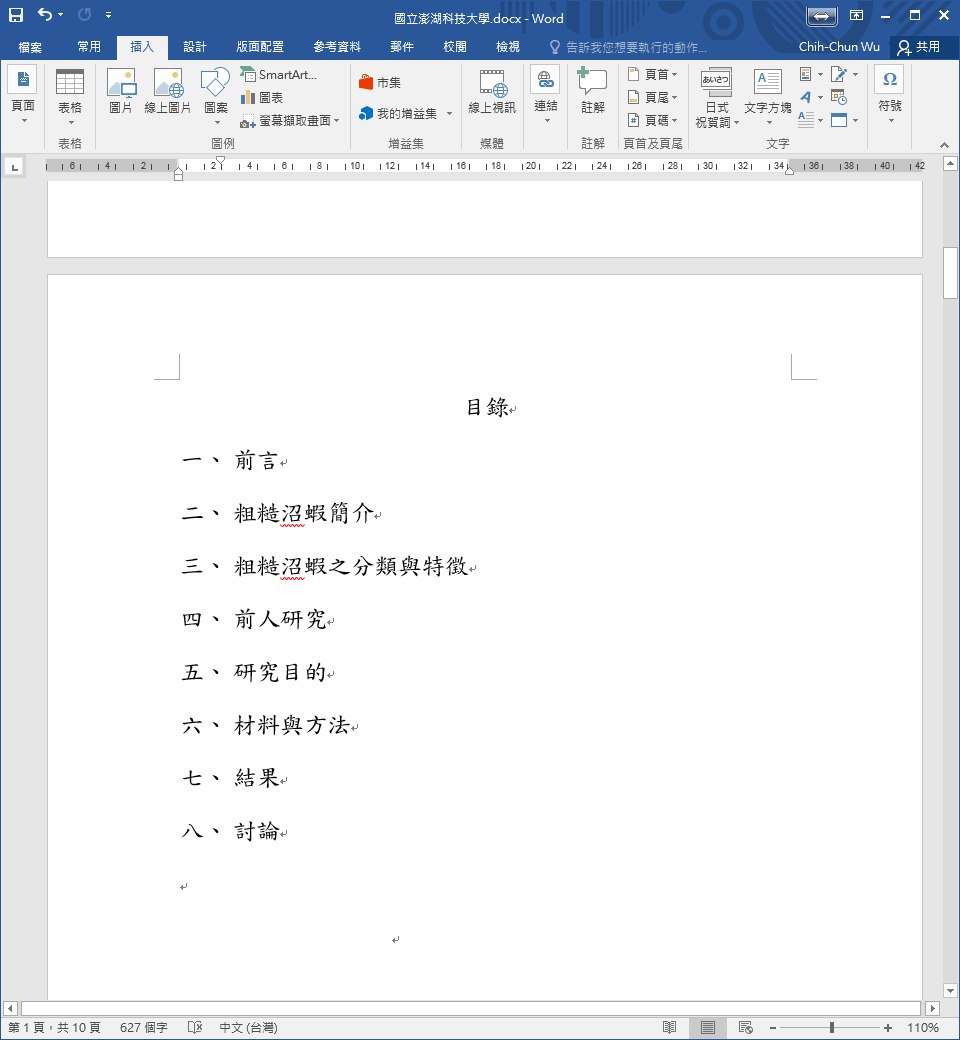Expand the Drop Cap dropdown arrow
Screen dimensions: 960x1040
click(821, 120)
